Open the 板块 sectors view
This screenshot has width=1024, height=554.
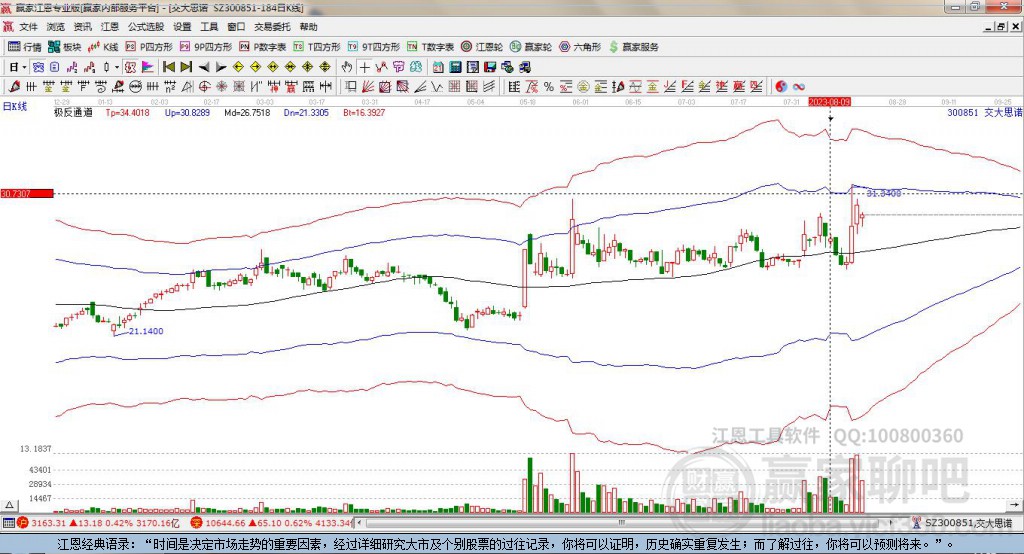tap(65, 47)
